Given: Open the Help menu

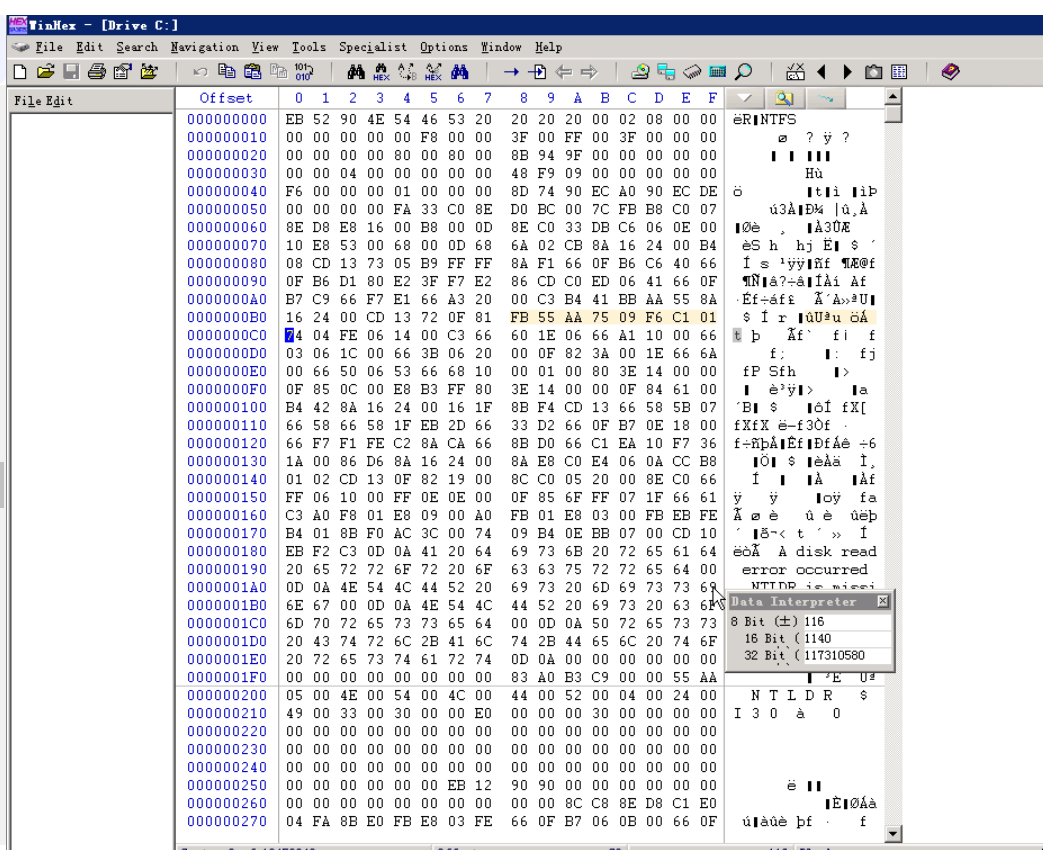Looking at the screenshot, I should click(x=549, y=47).
